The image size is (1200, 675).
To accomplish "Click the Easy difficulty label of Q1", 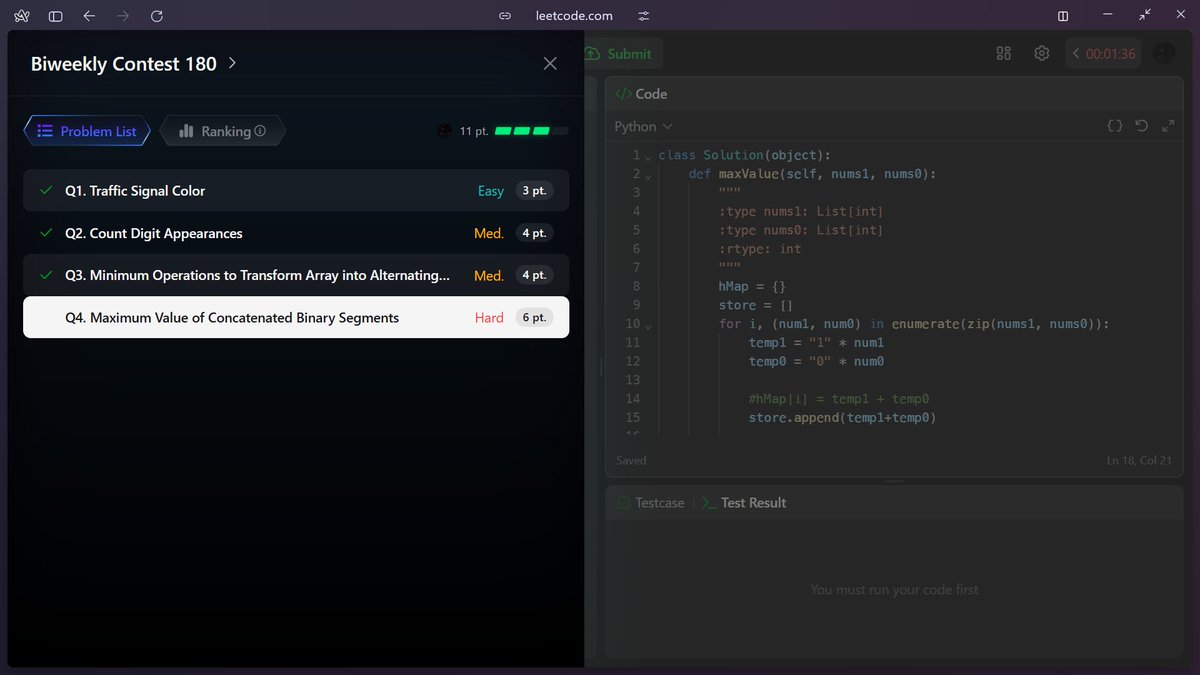I will 491,190.
